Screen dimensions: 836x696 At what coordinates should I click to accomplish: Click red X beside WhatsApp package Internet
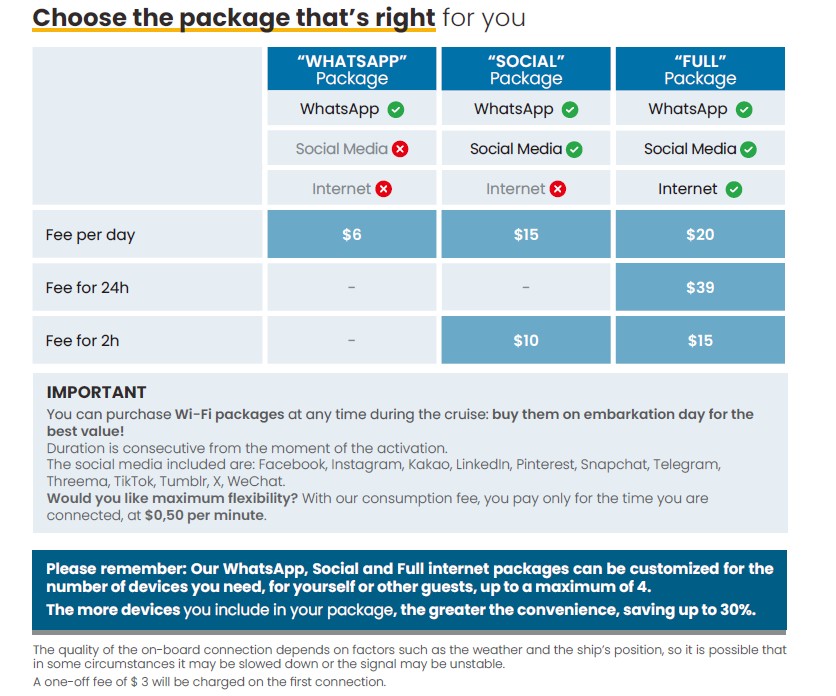(x=383, y=189)
